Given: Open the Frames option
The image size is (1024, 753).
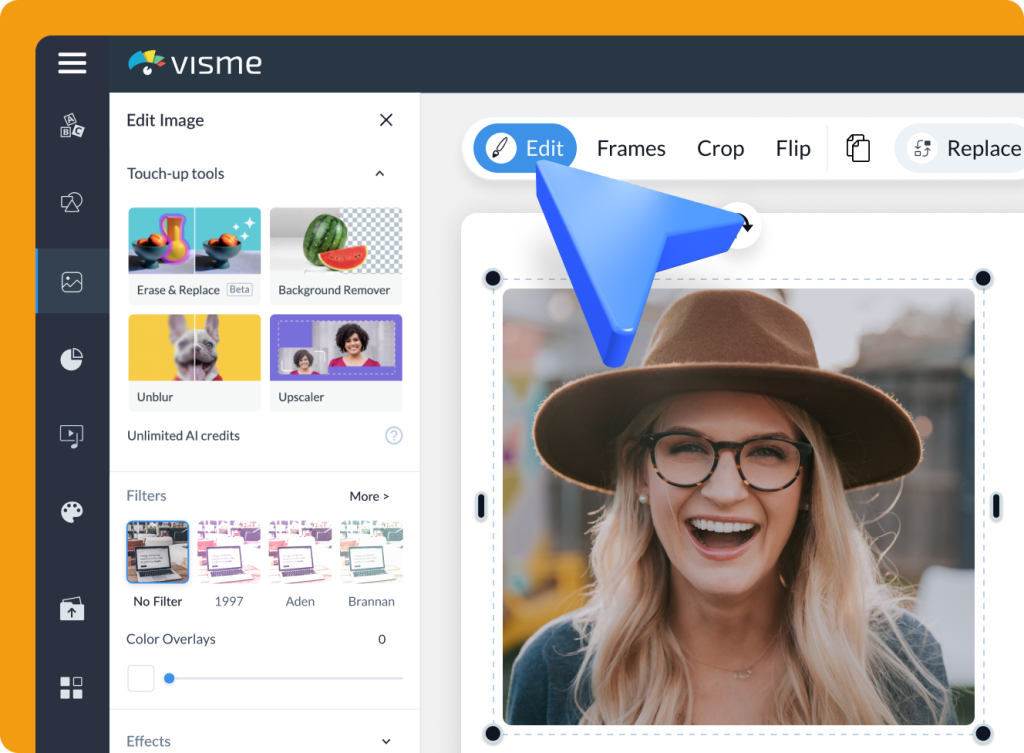Looking at the screenshot, I should point(631,149).
